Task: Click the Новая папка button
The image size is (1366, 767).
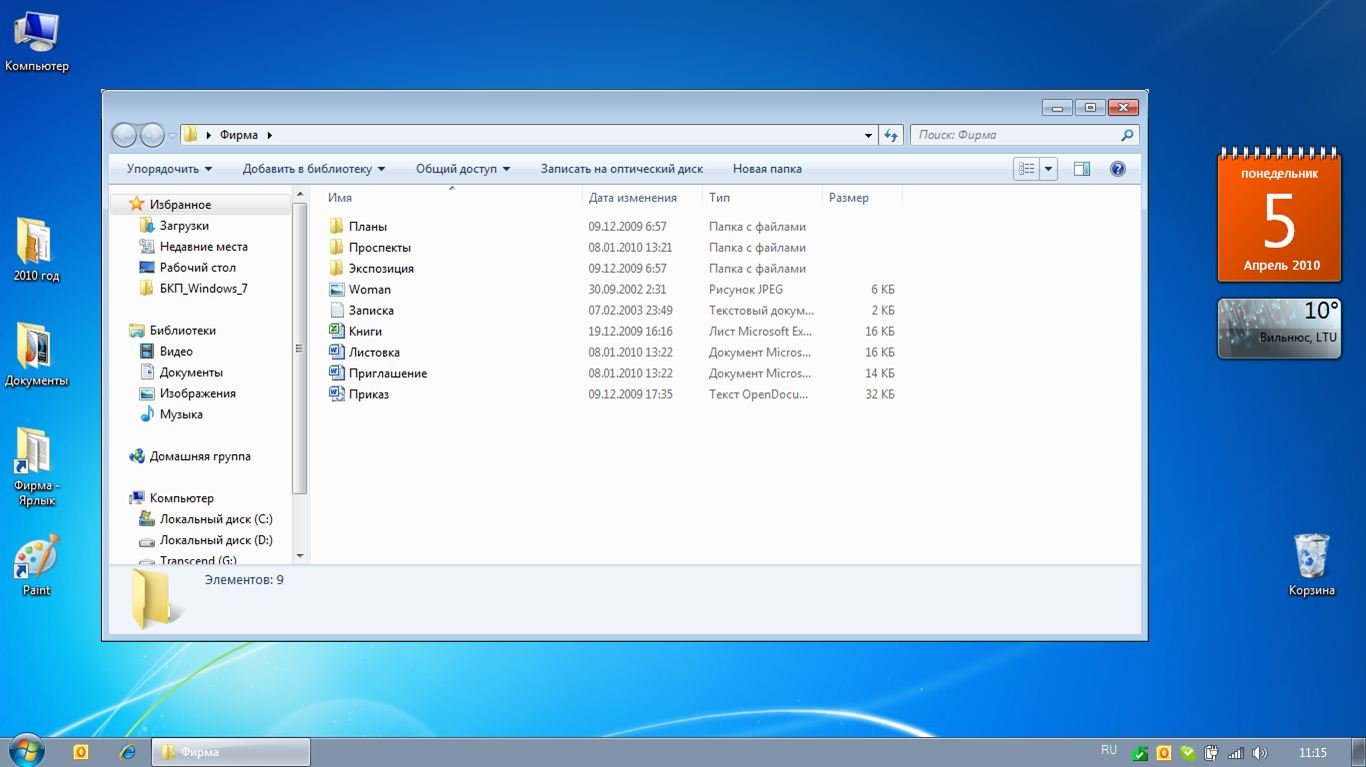Action: click(x=767, y=169)
